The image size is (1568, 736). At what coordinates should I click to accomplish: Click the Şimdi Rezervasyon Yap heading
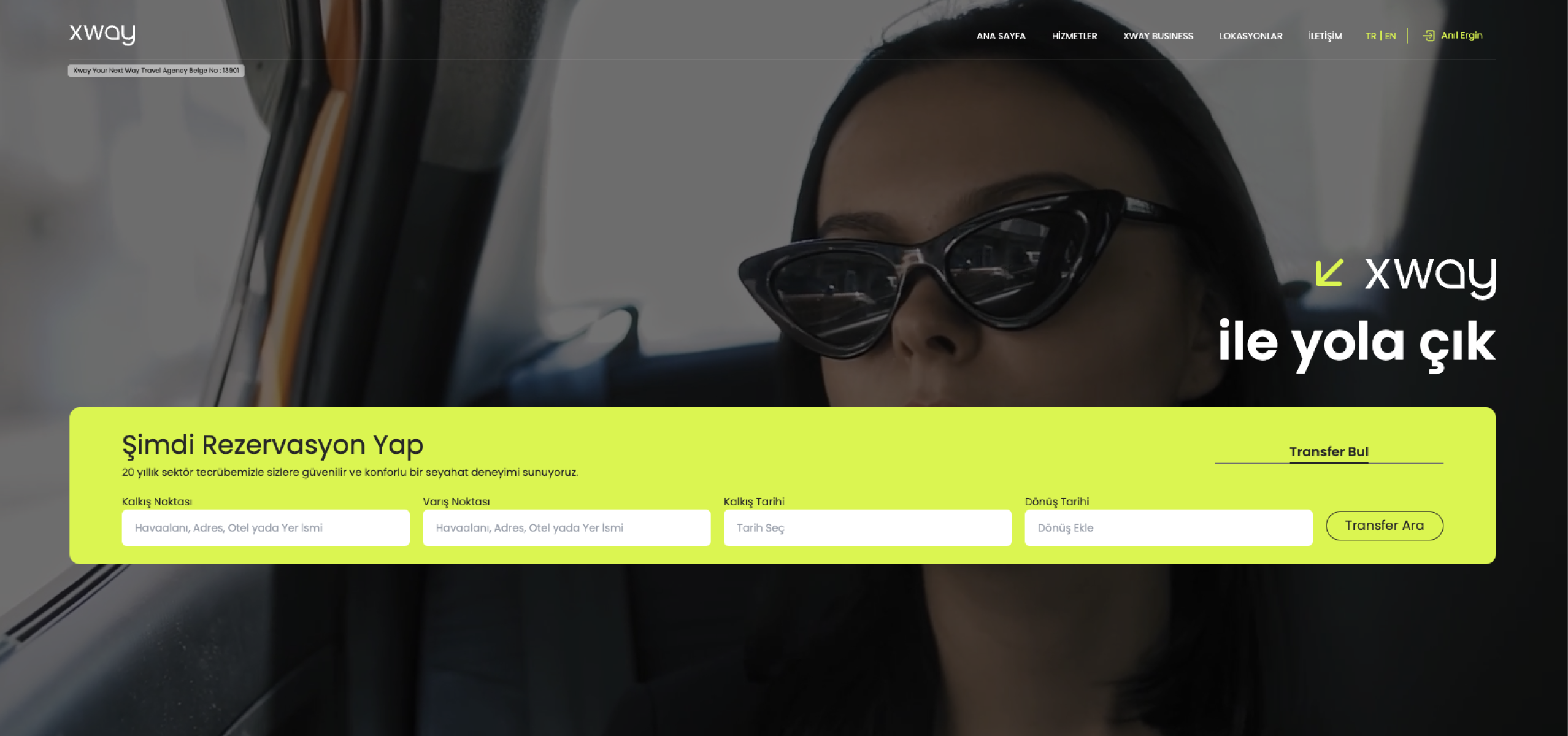272,445
